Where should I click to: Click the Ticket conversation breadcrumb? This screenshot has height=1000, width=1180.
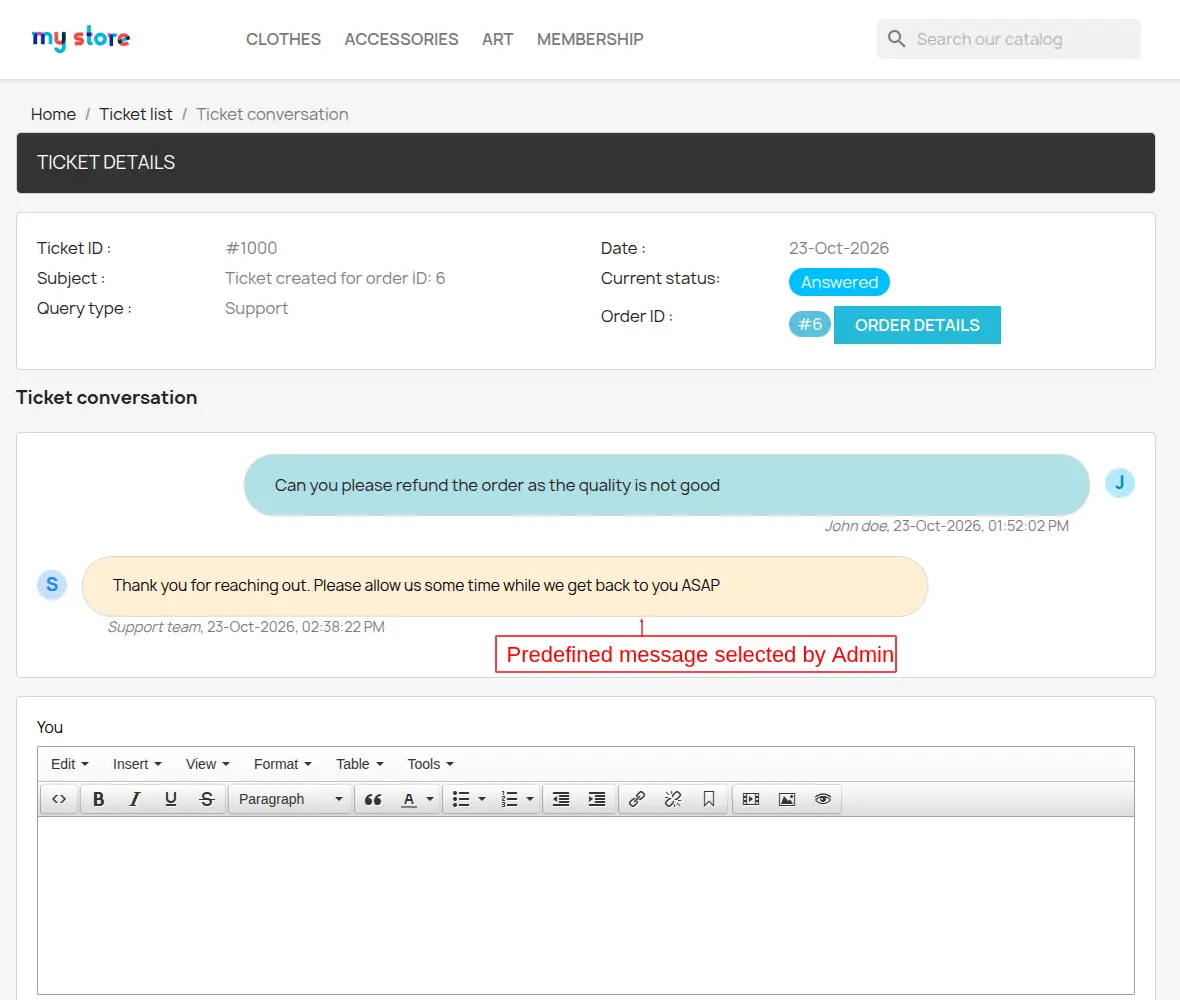[x=272, y=114]
